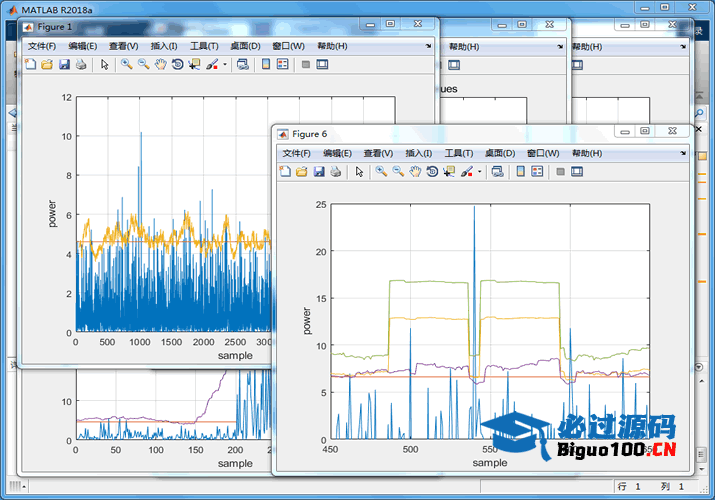Print figure icon in Figure 6 toolbar
Viewport: 715px width, 500px height.
[x=336, y=171]
